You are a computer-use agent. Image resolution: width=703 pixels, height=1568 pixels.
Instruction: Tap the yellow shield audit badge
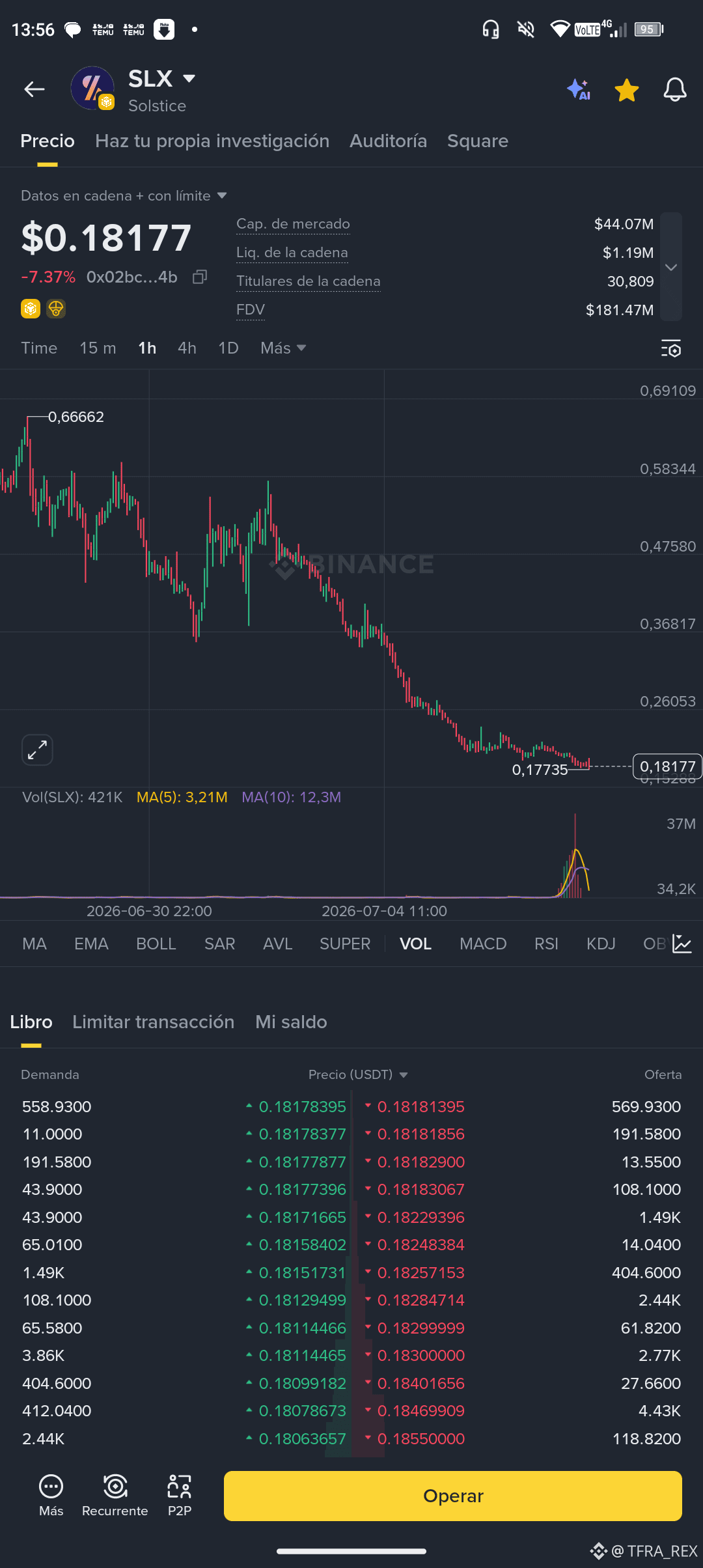coord(56,309)
